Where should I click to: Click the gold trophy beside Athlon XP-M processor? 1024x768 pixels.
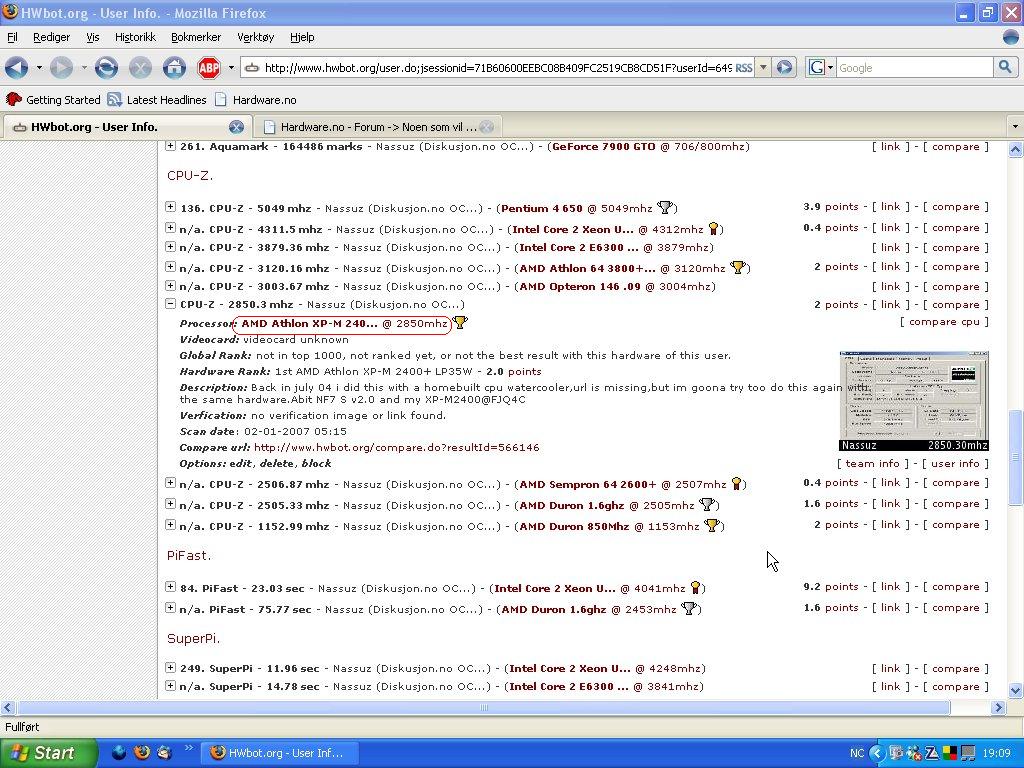460,323
